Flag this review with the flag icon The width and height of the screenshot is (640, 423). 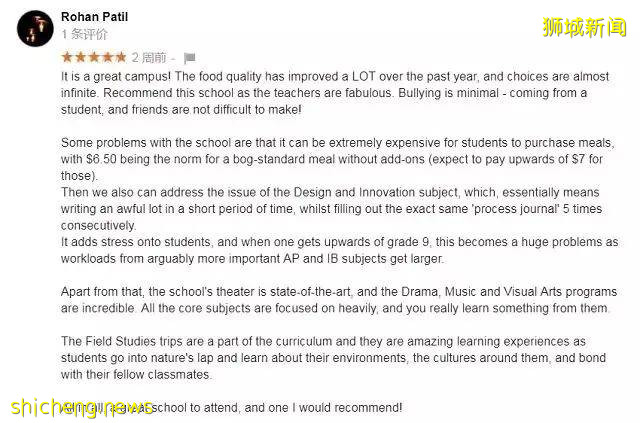click(190, 58)
